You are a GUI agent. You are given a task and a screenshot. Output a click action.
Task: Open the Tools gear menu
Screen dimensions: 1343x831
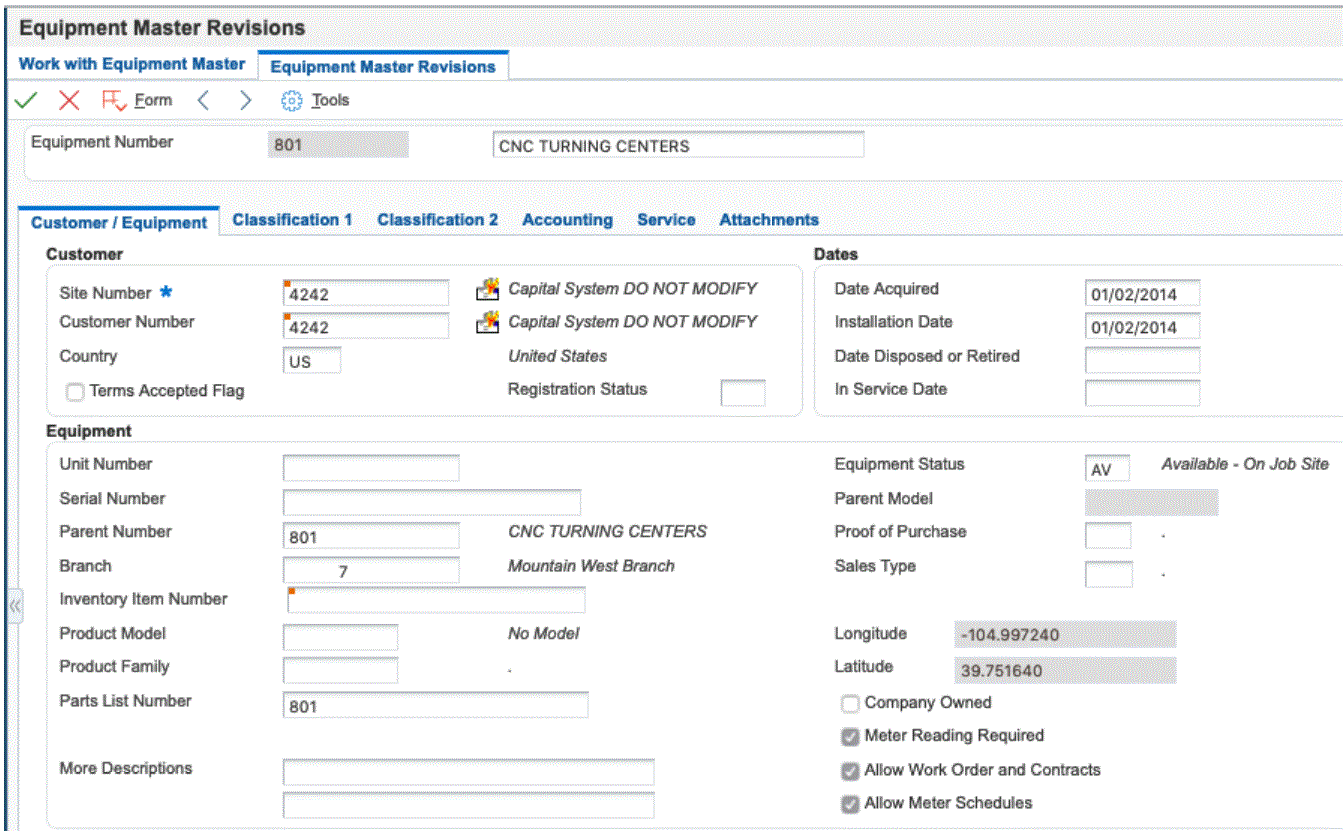pos(291,101)
